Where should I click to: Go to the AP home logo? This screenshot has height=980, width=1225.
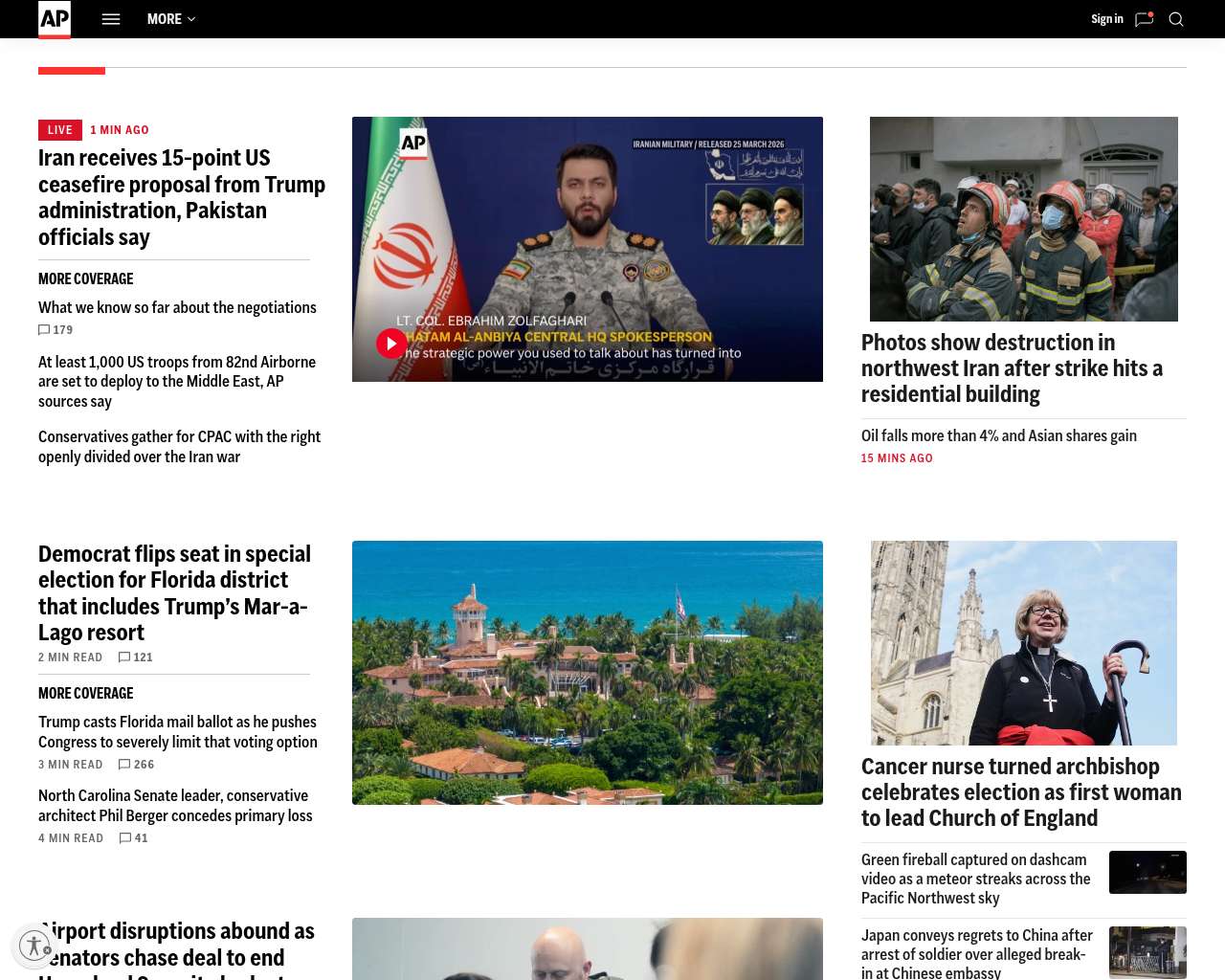coord(55,19)
